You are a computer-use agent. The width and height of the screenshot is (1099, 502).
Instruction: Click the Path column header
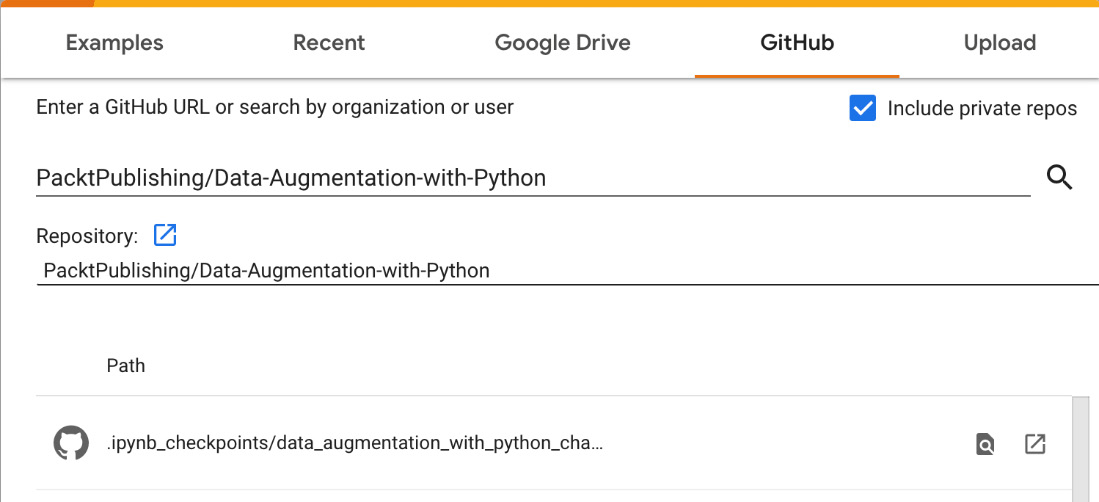126,366
